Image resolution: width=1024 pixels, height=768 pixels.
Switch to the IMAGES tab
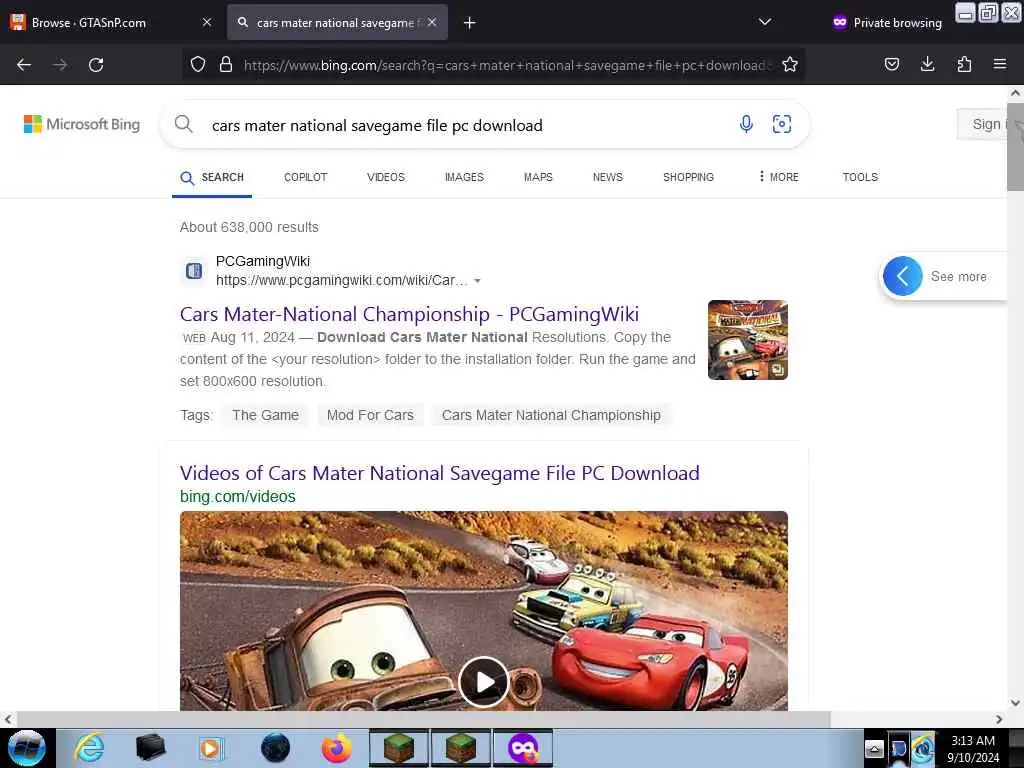(x=464, y=178)
